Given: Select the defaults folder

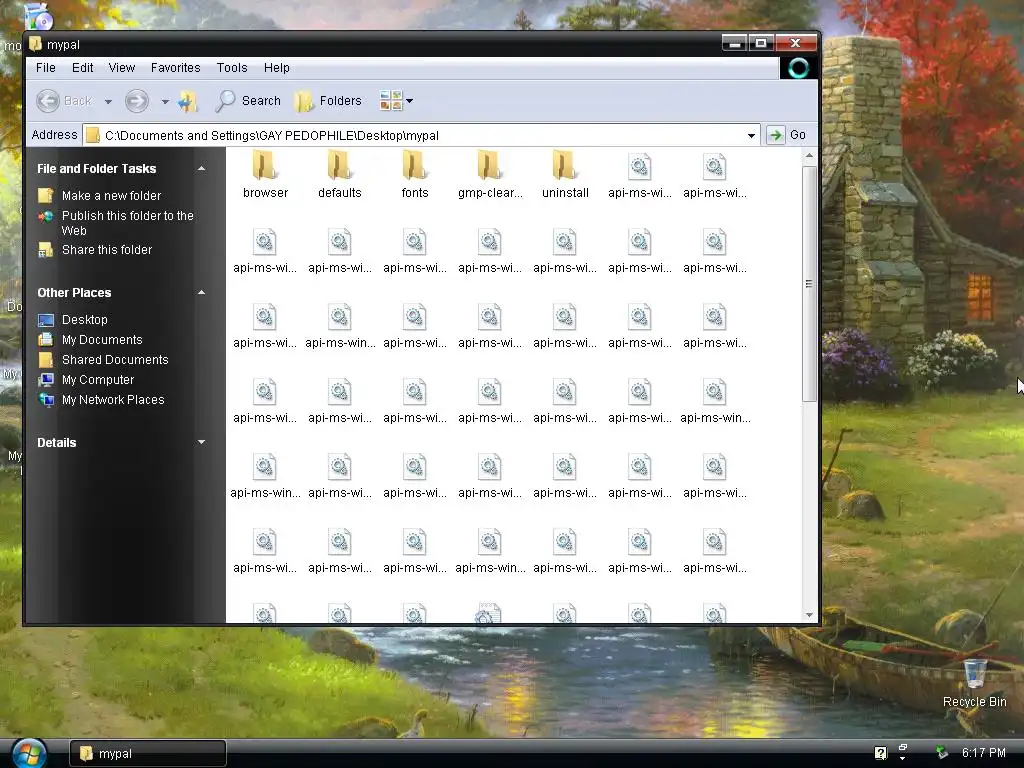Looking at the screenshot, I should (x=340, y=174).
